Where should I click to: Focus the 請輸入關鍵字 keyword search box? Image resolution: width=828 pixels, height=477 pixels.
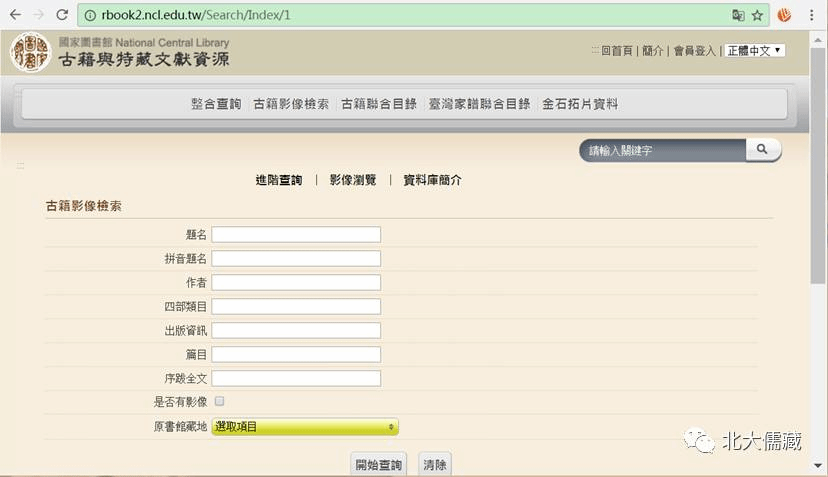[x=663, y=150]
